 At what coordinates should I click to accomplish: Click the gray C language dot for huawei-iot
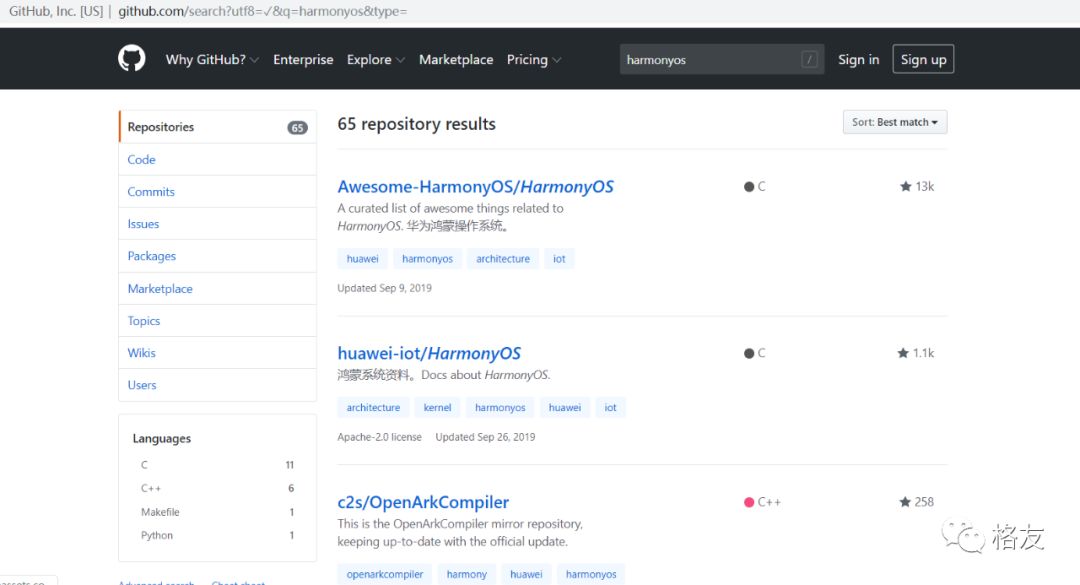[x=749, y=353]
